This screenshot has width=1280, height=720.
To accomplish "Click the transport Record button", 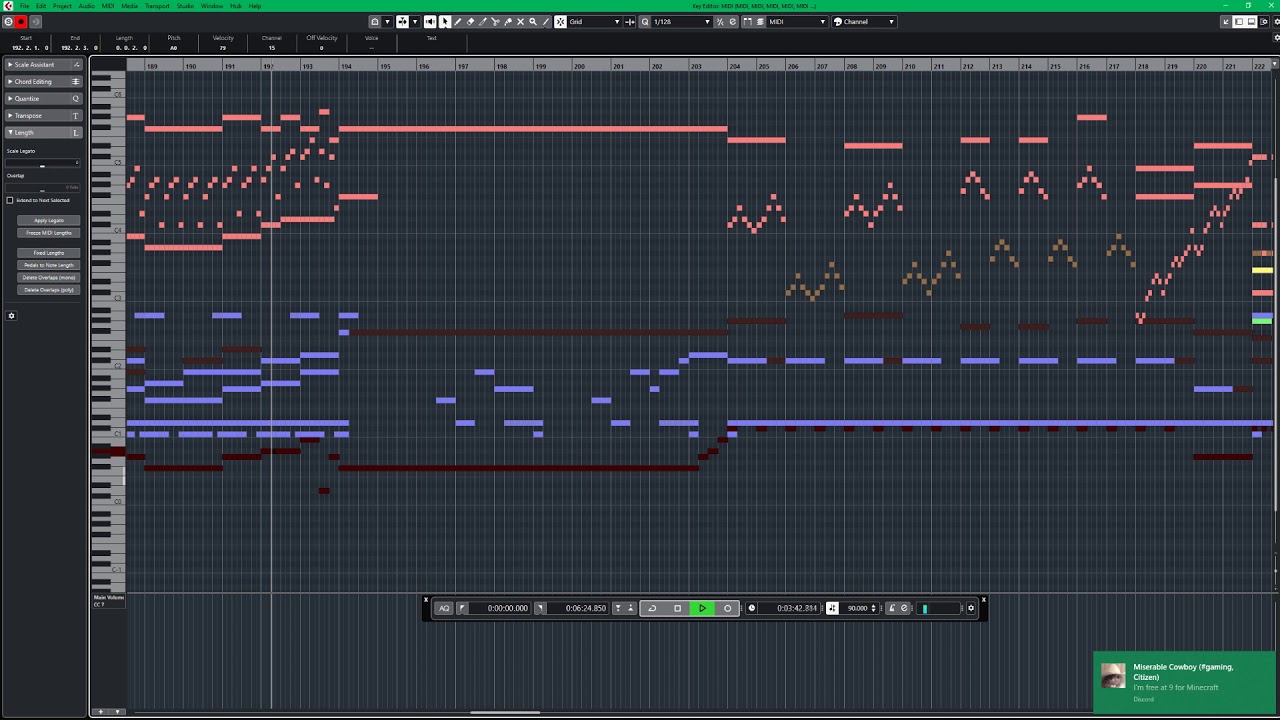I will coord(727,608).
